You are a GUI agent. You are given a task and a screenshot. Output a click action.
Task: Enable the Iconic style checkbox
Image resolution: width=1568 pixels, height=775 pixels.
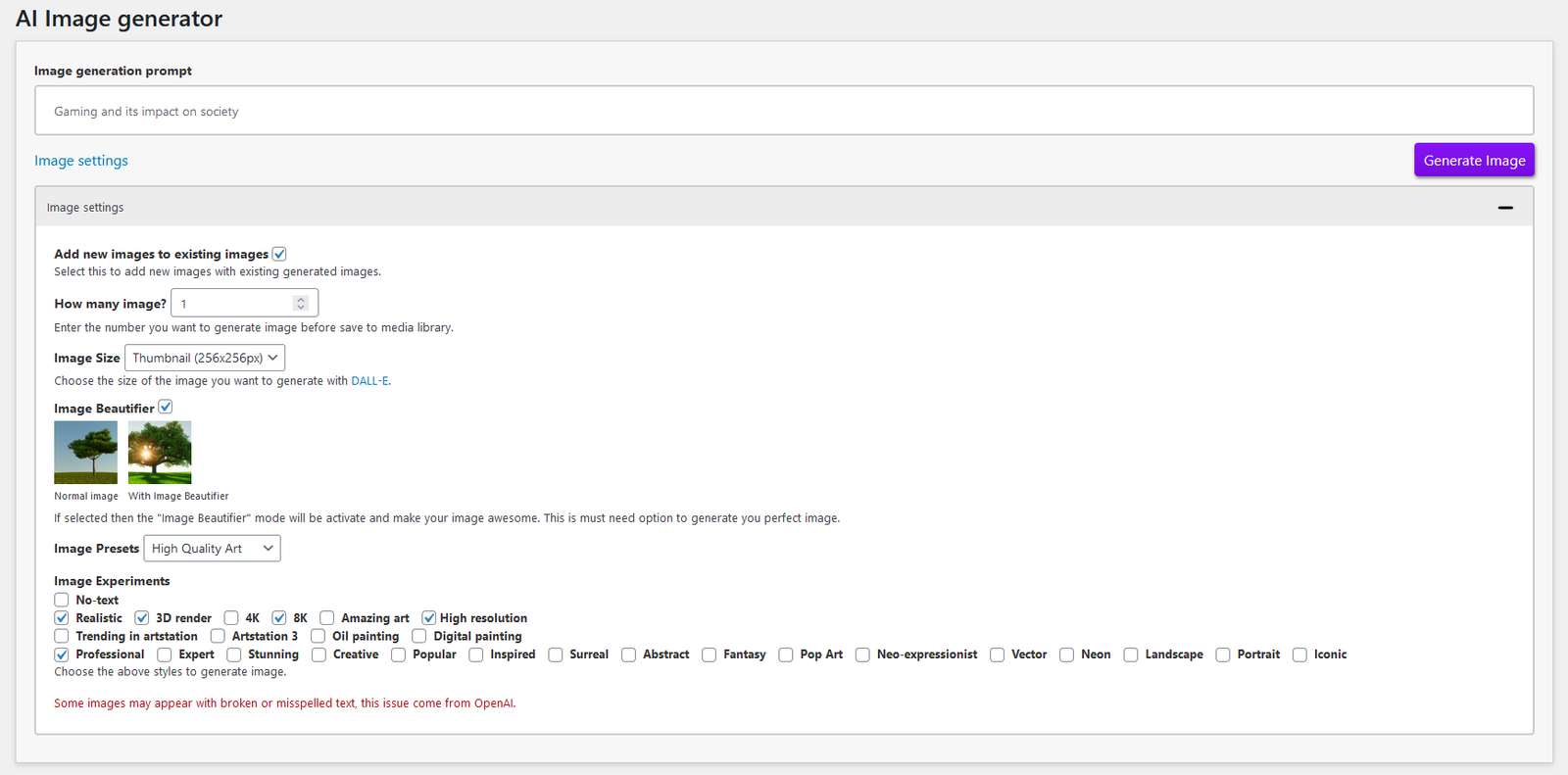[x=1299, y=654]
